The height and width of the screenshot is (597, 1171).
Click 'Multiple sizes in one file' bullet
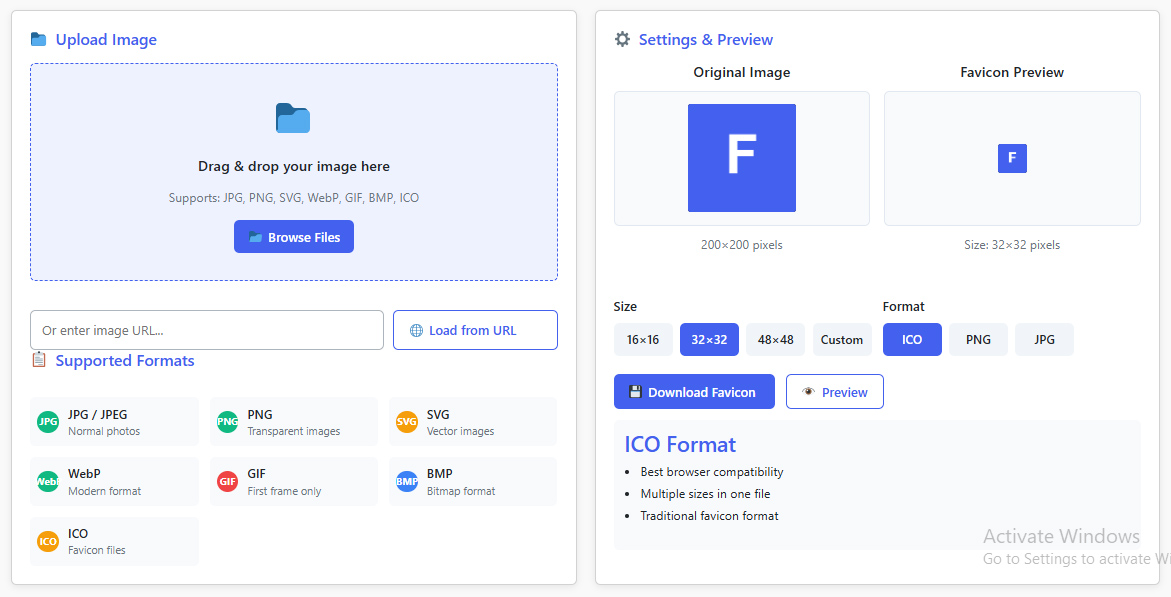tap(705, 494)
